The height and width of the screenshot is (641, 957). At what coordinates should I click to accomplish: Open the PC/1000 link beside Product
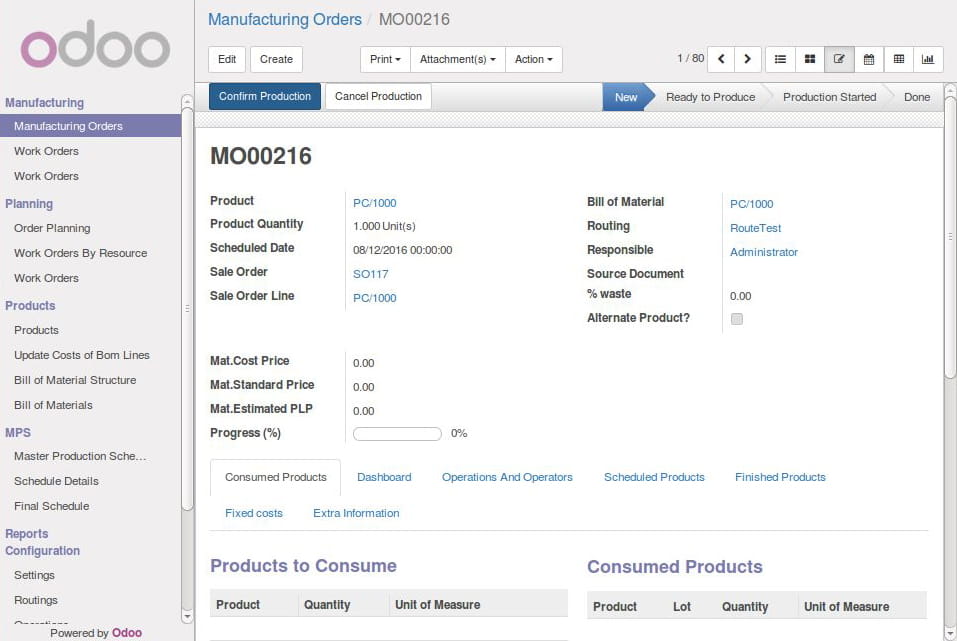click(375, 203)
